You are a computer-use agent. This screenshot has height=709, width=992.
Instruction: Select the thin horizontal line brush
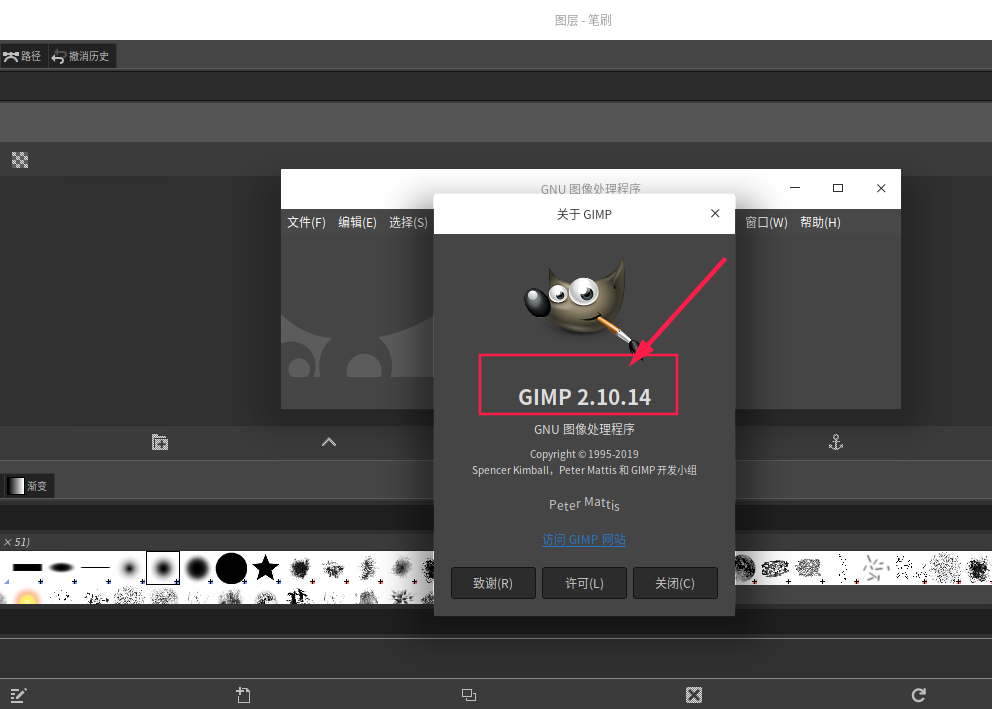96,567
